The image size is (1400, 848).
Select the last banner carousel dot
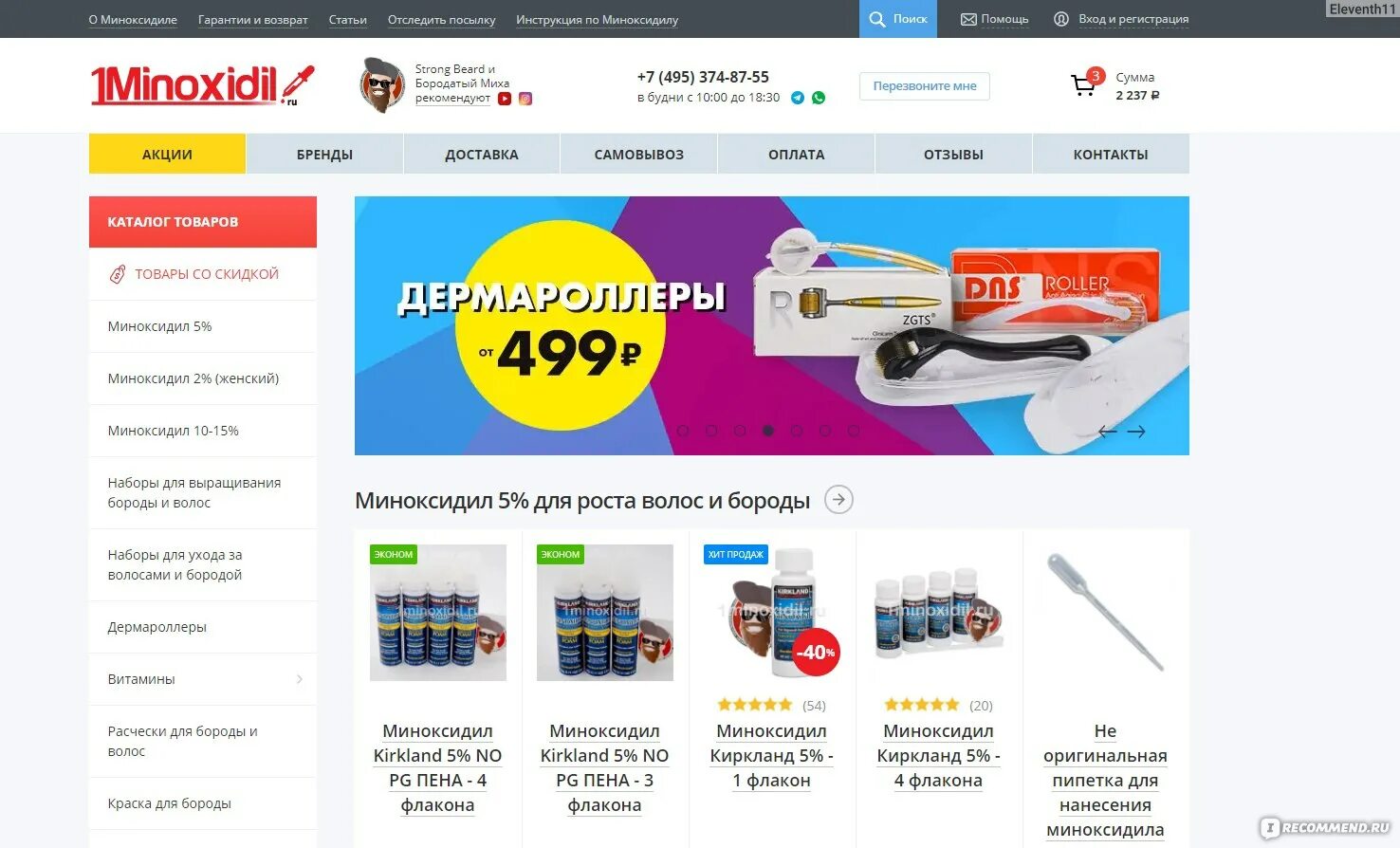pos(854,431)
